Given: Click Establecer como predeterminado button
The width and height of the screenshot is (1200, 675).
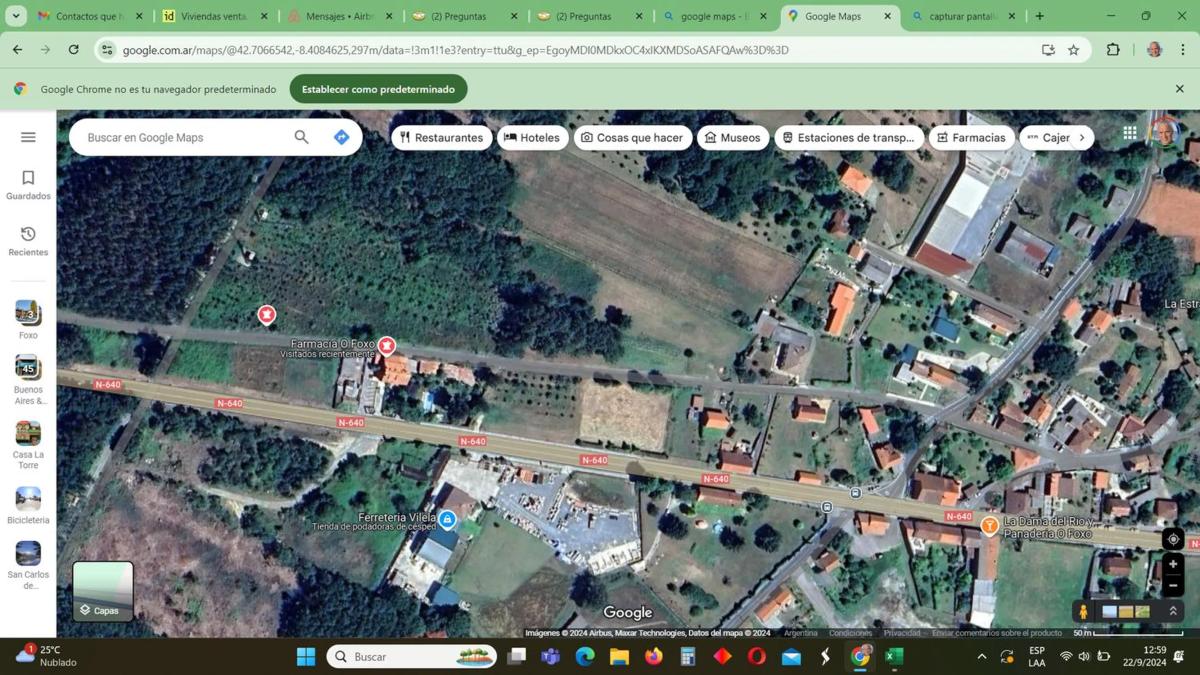Looking at the screenshot, I should pyautogui.click(x=378, y=89).
